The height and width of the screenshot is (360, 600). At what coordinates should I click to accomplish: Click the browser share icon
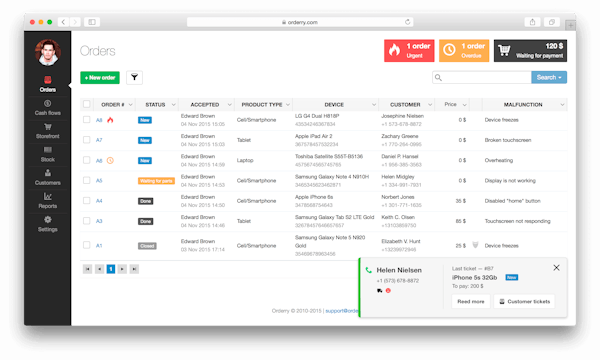pyautogui.click(x=532, y=22)
